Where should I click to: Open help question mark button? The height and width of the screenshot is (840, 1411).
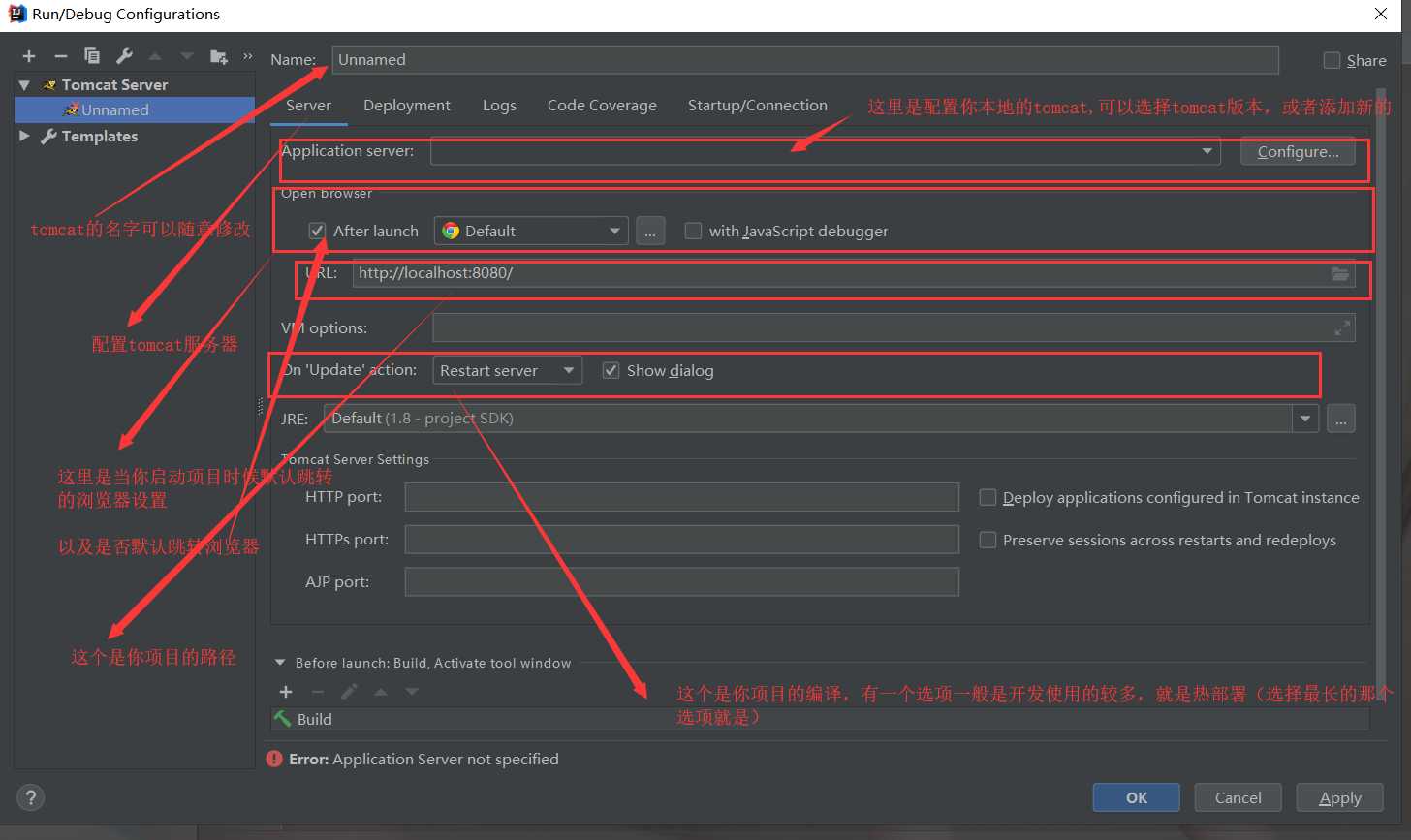(31, 798)
